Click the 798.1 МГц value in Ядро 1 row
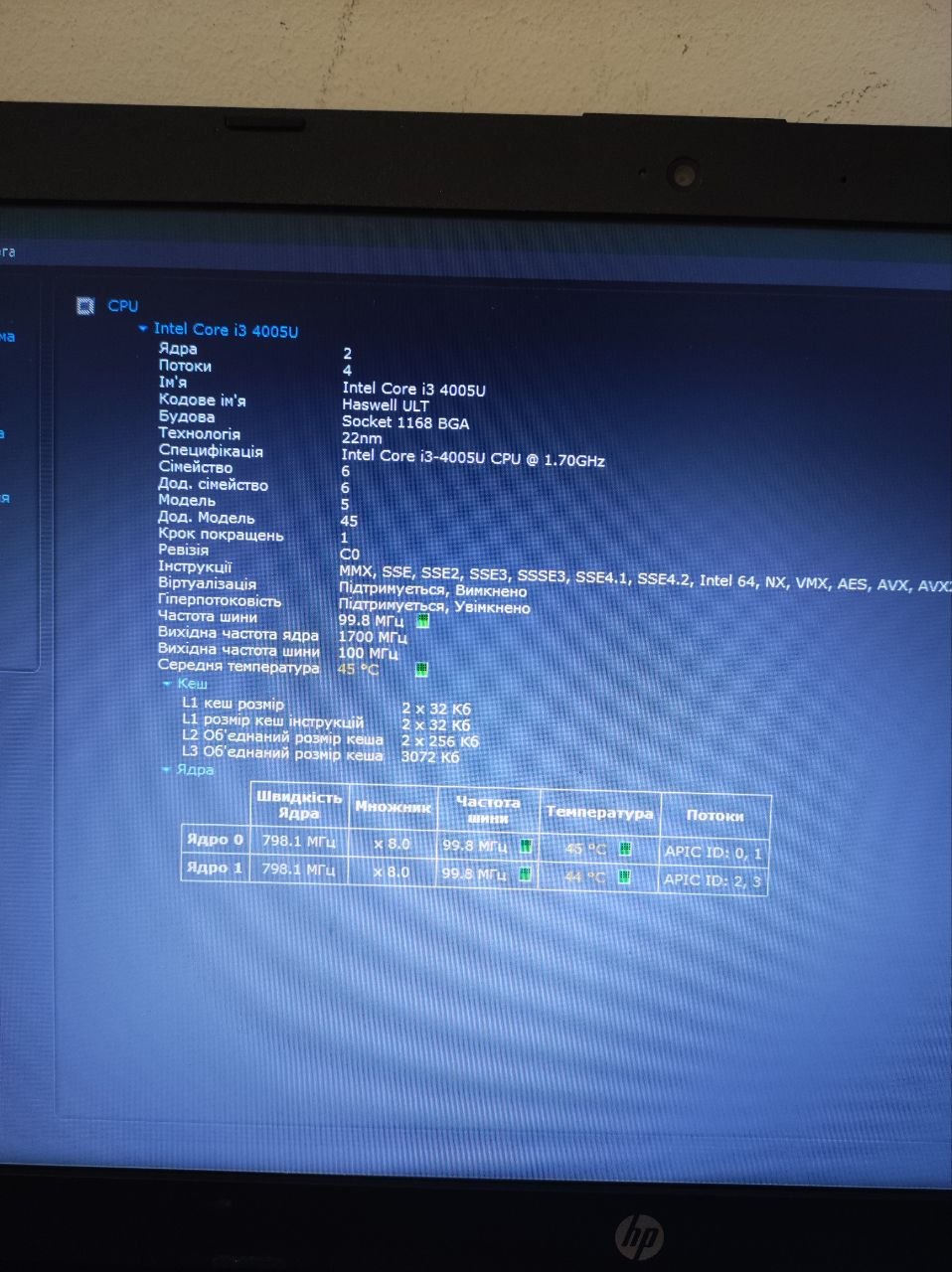This screenshot has height=1272, width=952. [298, 870]
